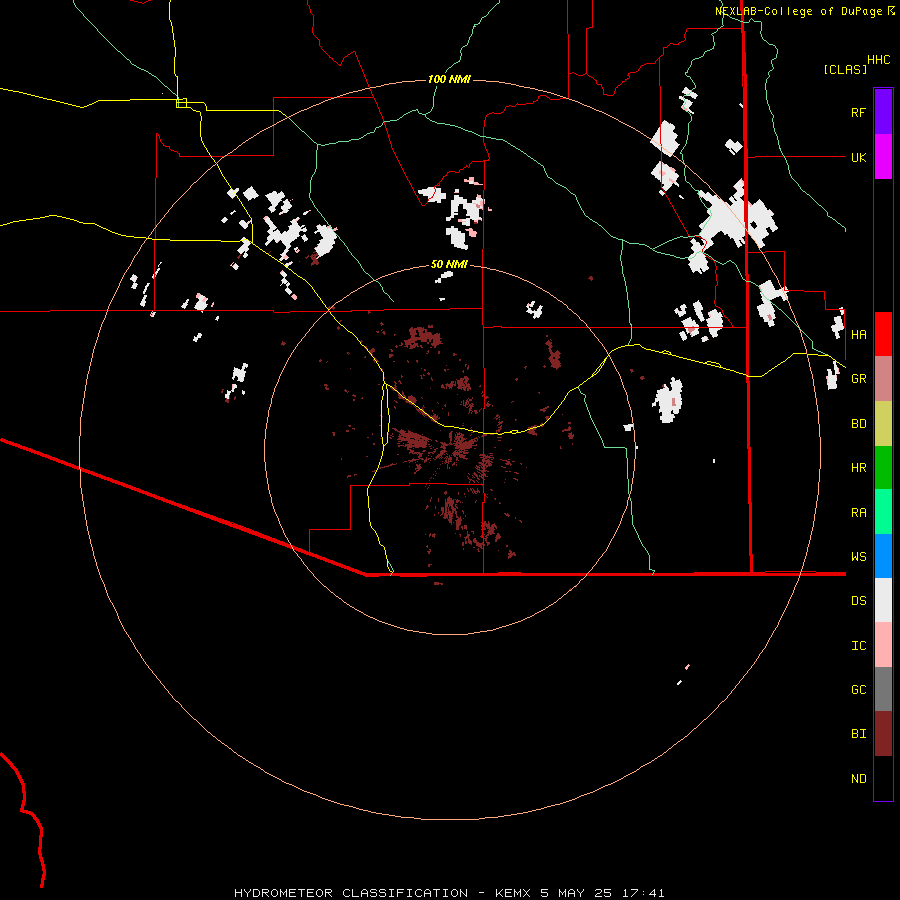Image resolution: width=900 pixels, height=900 pixels.
Task: Click the WS blue legend swatch
Action: tap(883, 556)
